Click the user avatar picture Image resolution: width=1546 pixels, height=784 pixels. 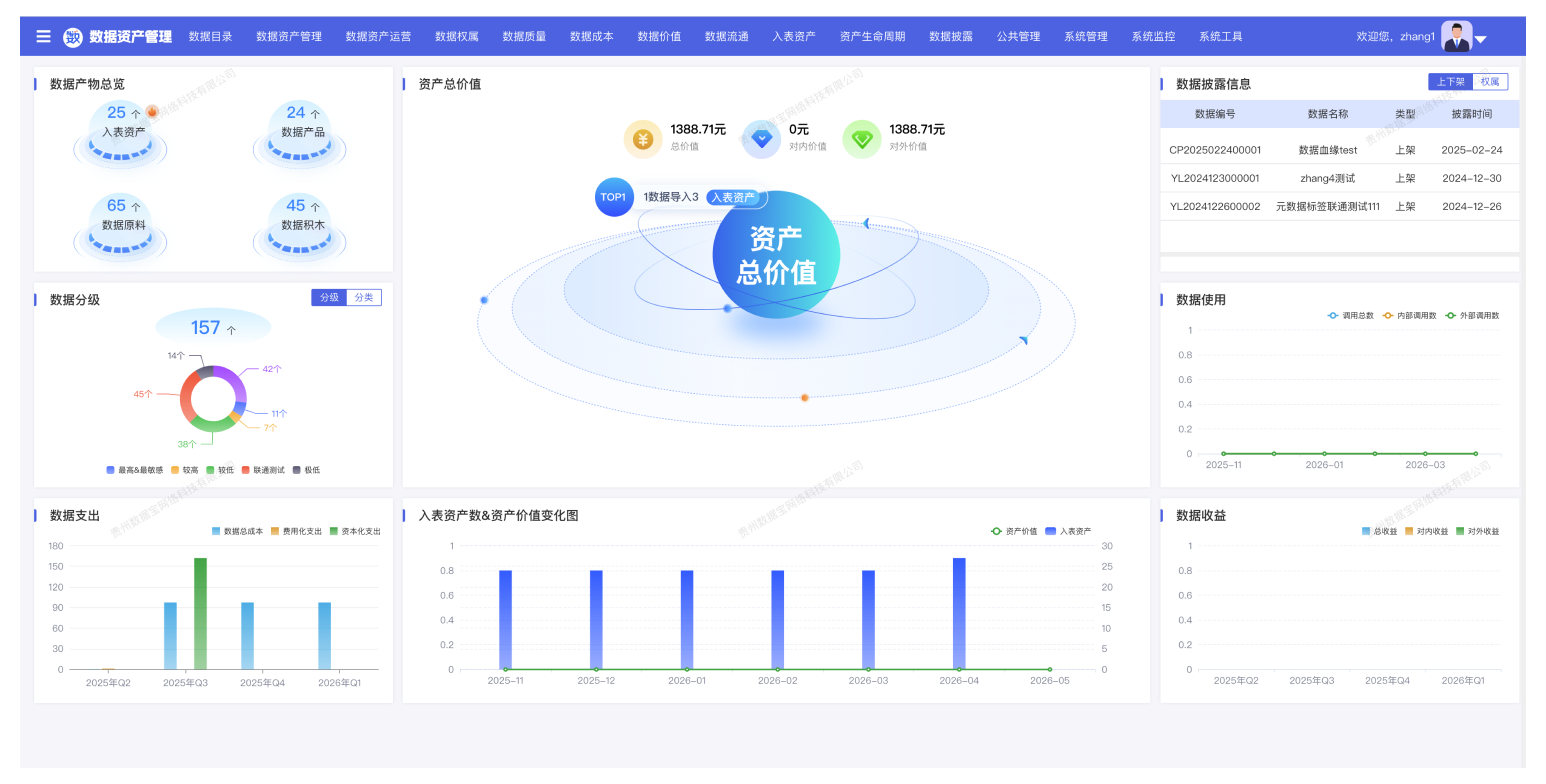coord(1456,36)
